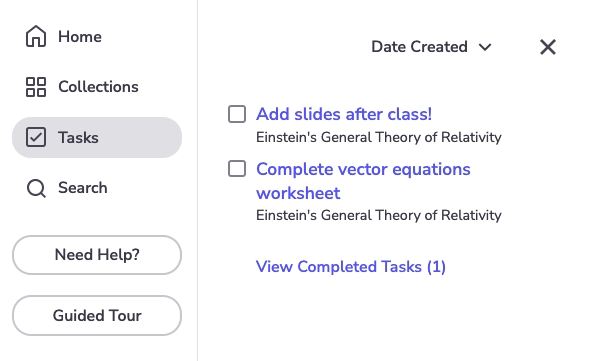Click the Need Help? button
The width and height of the screenshot is (594, 361).
97,255
